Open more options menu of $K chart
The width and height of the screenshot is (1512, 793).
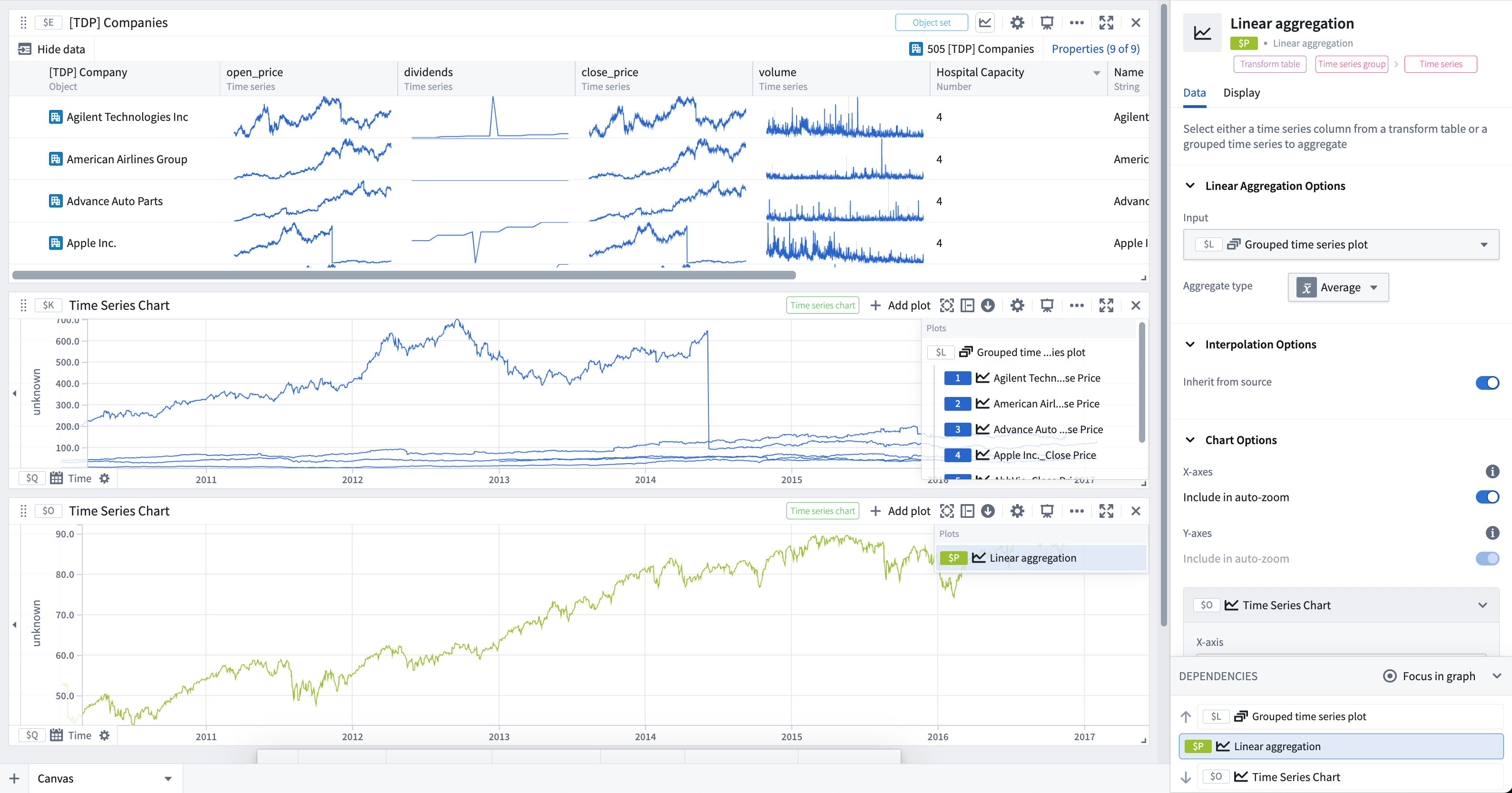pyautogui.click(x=1077, y=306)
